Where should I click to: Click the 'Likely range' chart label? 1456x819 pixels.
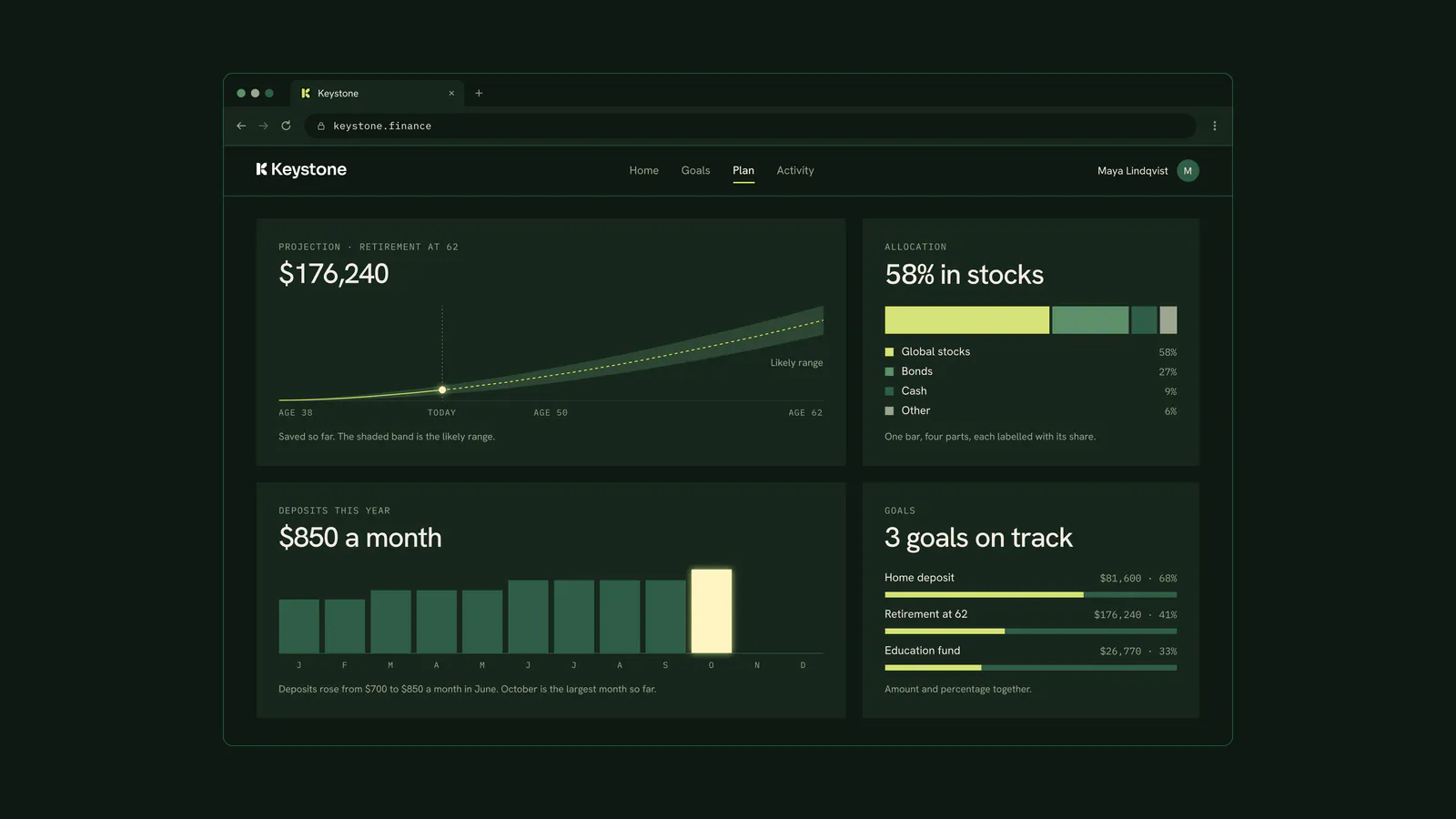click(796, 362)
